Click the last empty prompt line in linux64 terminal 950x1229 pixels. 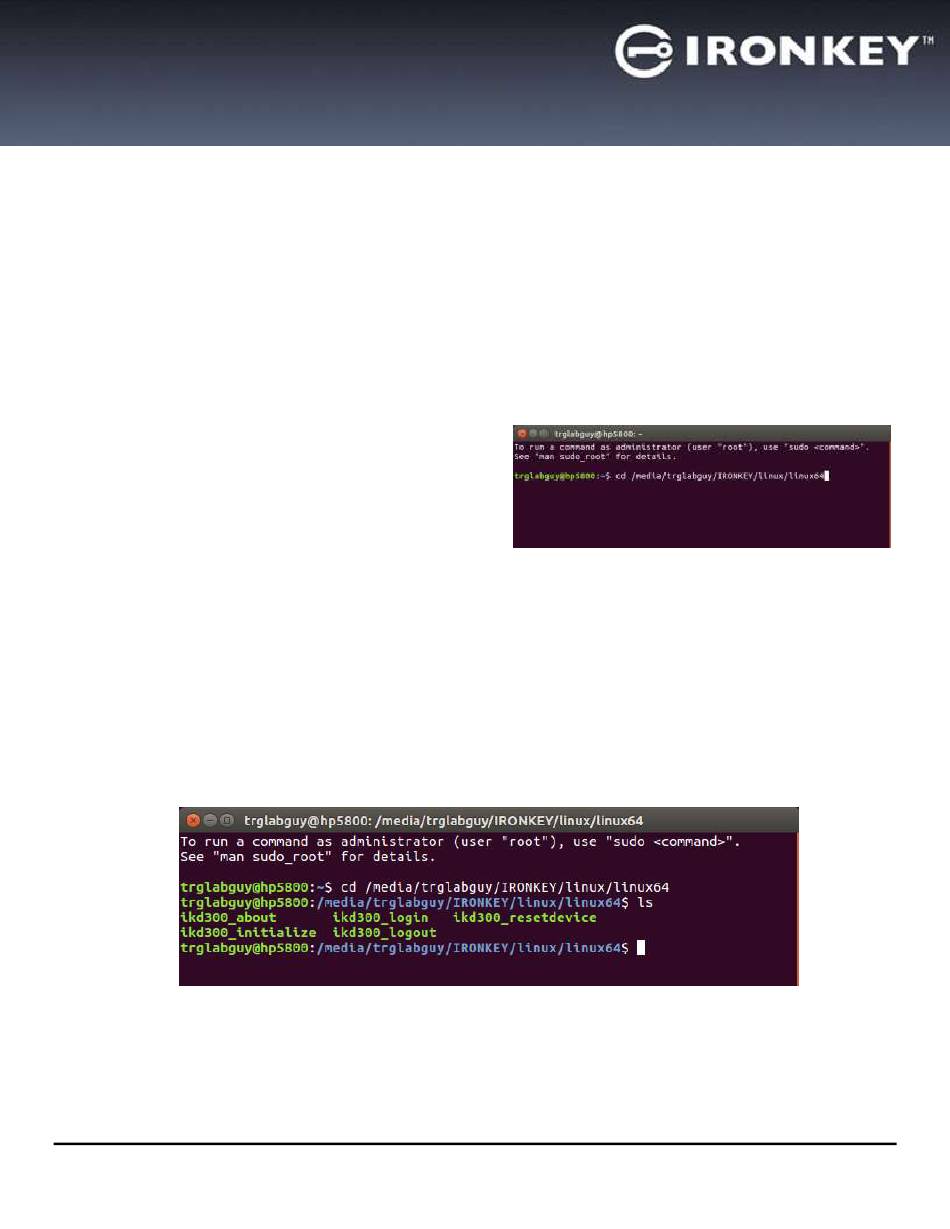413,947
